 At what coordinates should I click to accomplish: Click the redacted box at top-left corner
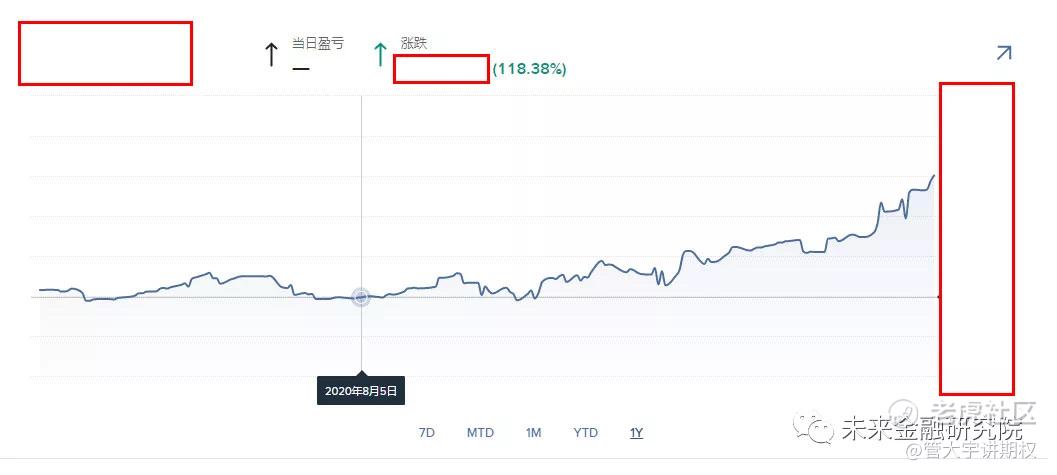point(105,53)
